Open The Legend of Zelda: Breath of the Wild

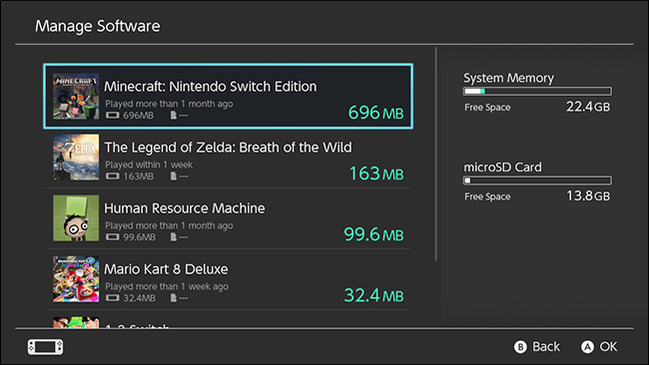point(228,157)
